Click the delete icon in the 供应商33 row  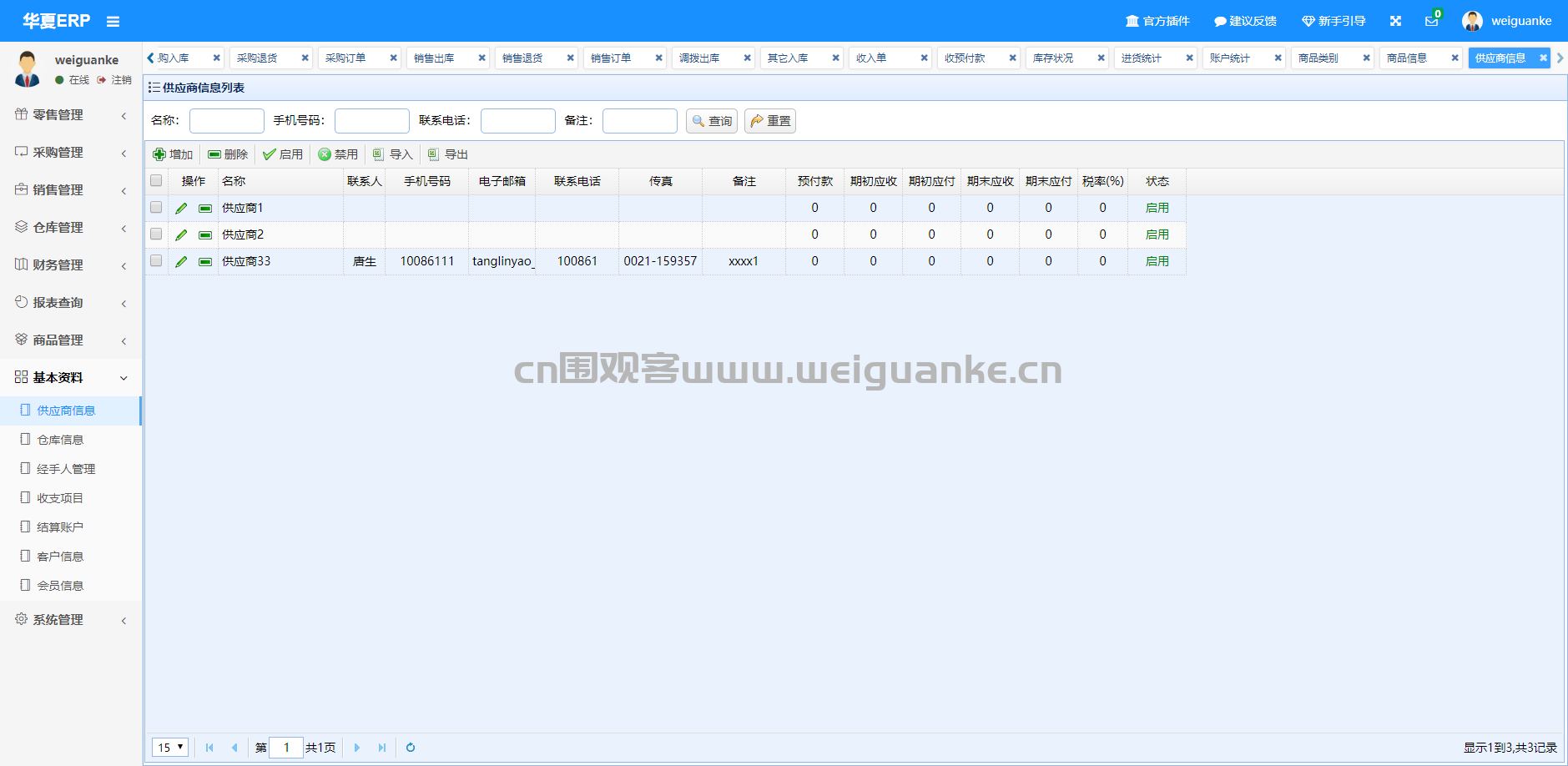click(x=205, y=262)
